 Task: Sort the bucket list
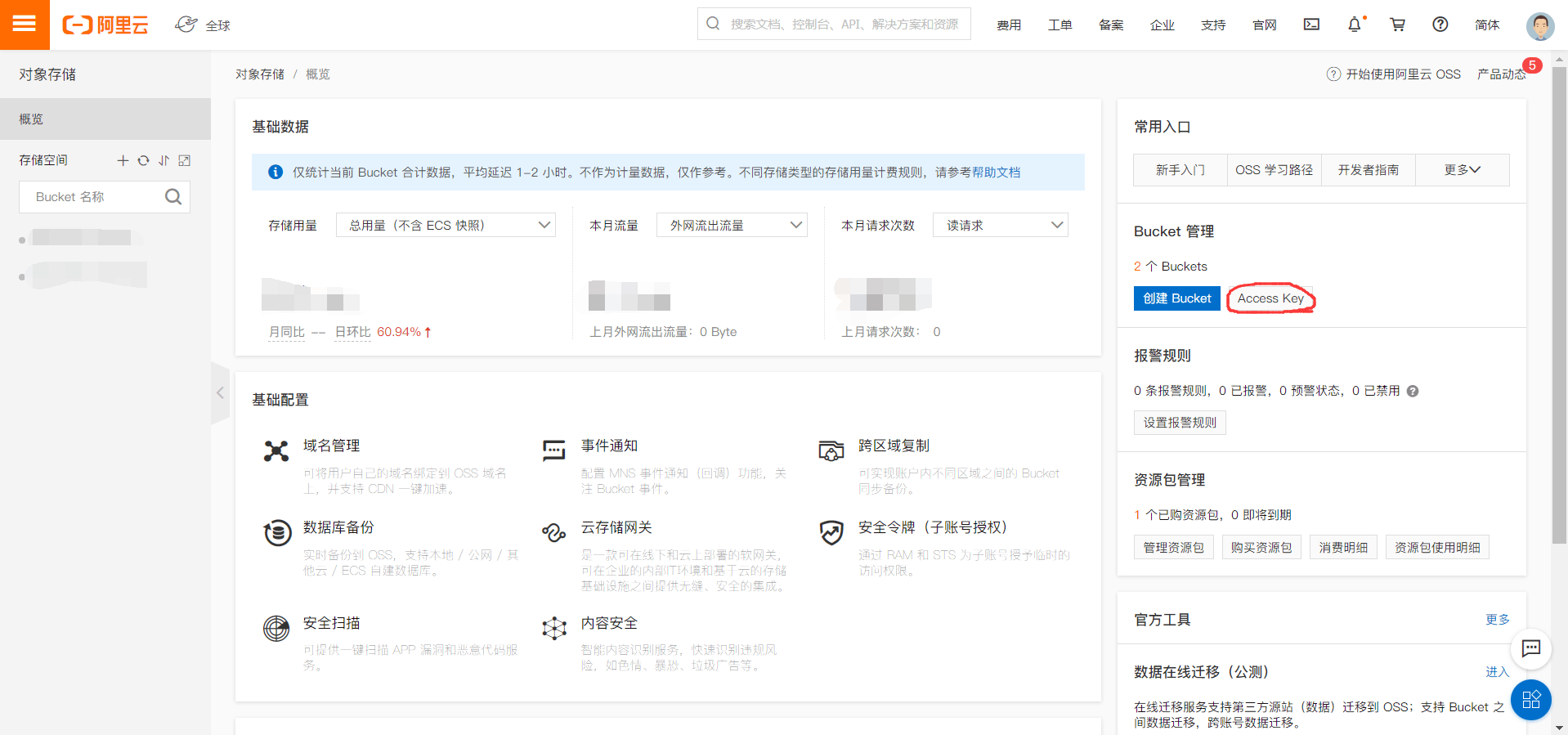(164, 160)
